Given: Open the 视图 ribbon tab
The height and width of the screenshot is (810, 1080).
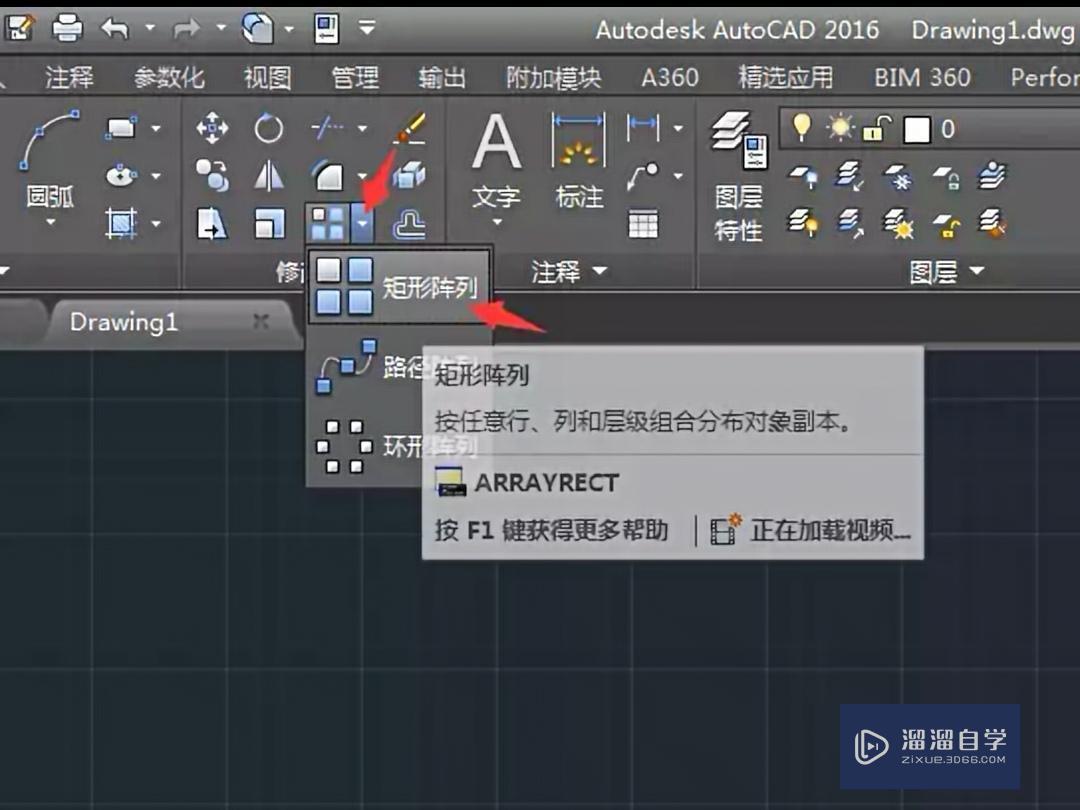Looking at the screenshot, I should pyautogui.click(x=265, y=77).
